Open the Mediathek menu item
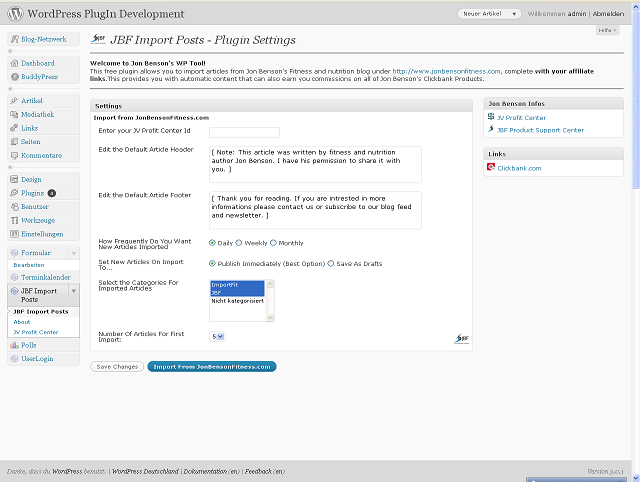 pos(38,114)
